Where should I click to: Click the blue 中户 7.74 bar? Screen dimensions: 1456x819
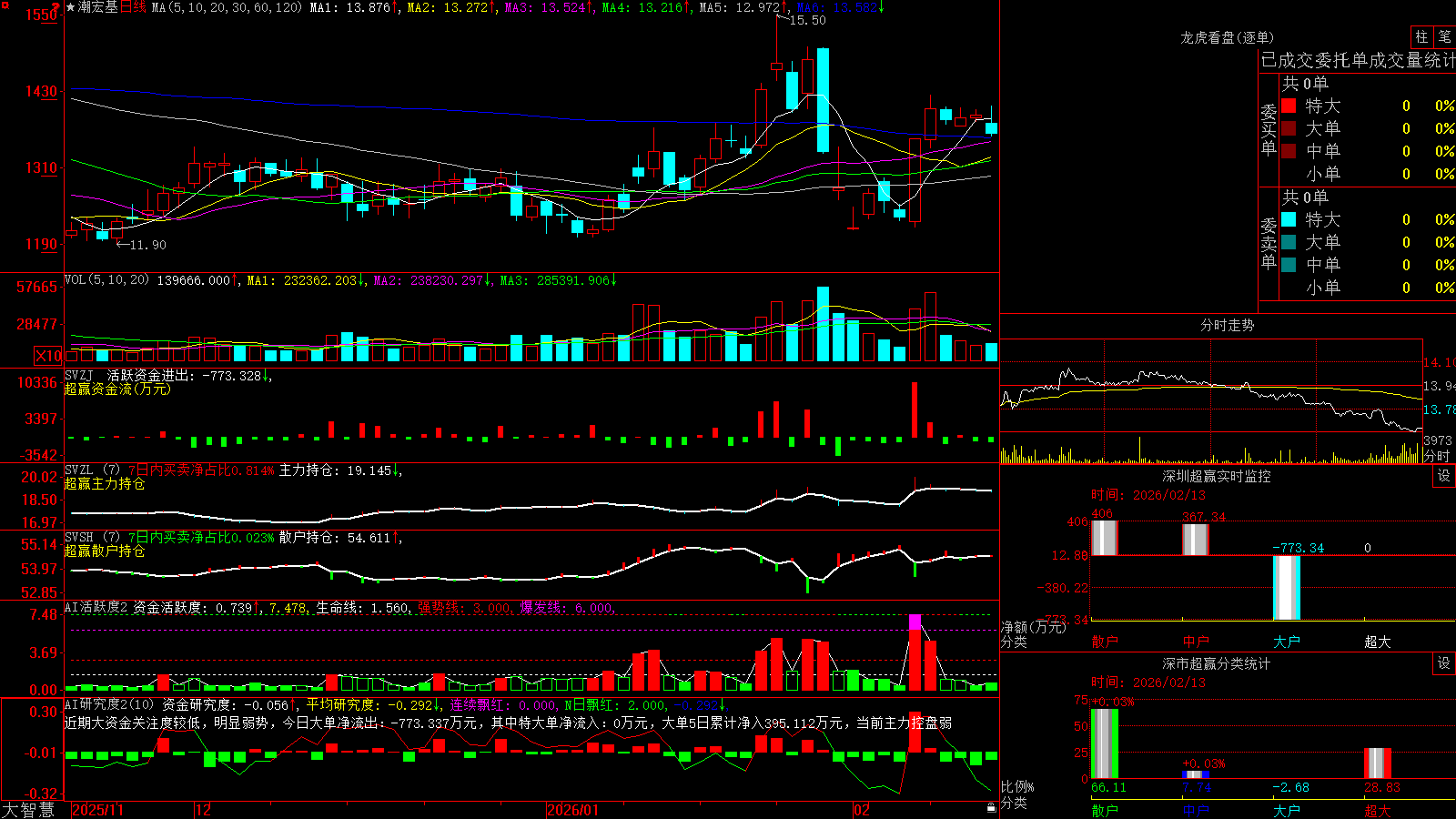click(1196, 774)
